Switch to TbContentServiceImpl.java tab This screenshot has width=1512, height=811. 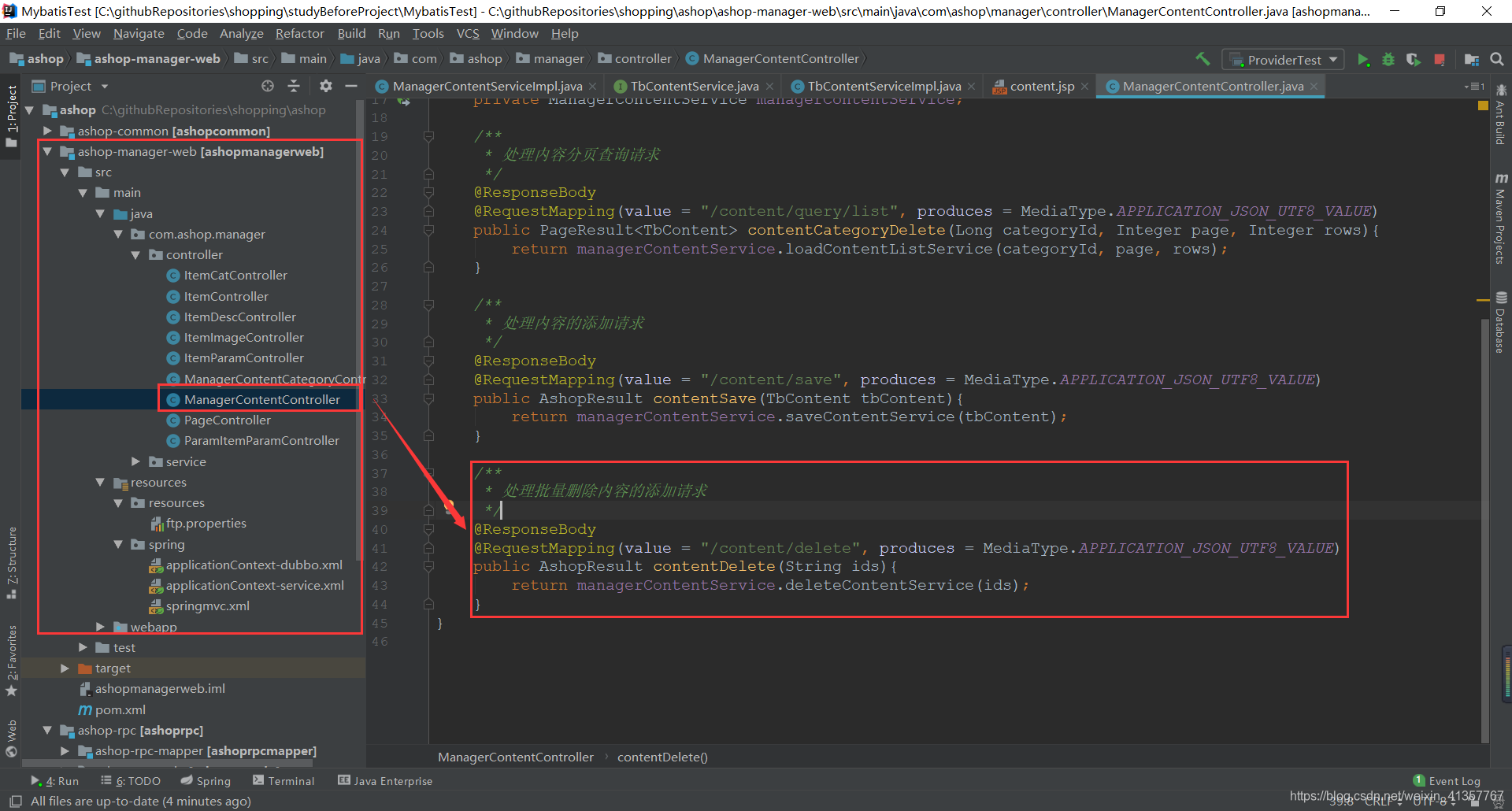click(x=884, y=87)
